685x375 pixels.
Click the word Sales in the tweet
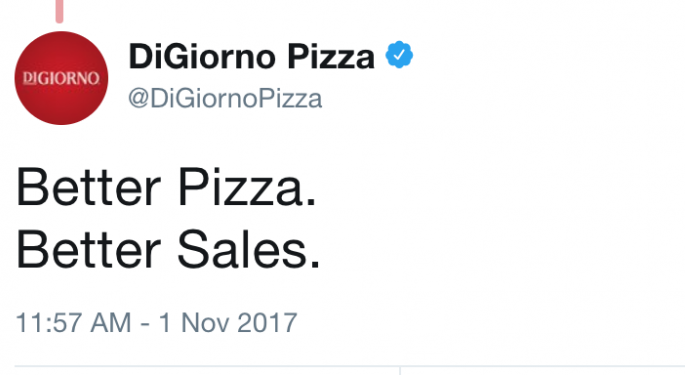[x=249, y=250]
